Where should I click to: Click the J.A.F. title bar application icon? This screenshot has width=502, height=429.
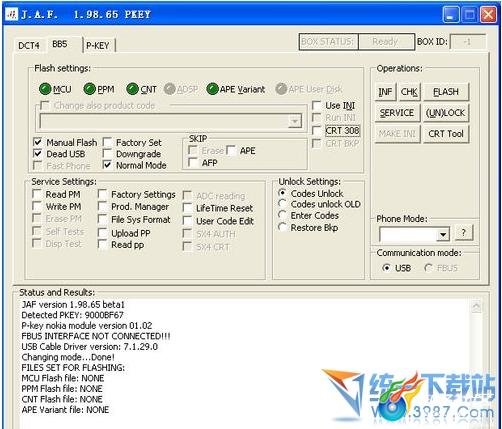[12, 14]
